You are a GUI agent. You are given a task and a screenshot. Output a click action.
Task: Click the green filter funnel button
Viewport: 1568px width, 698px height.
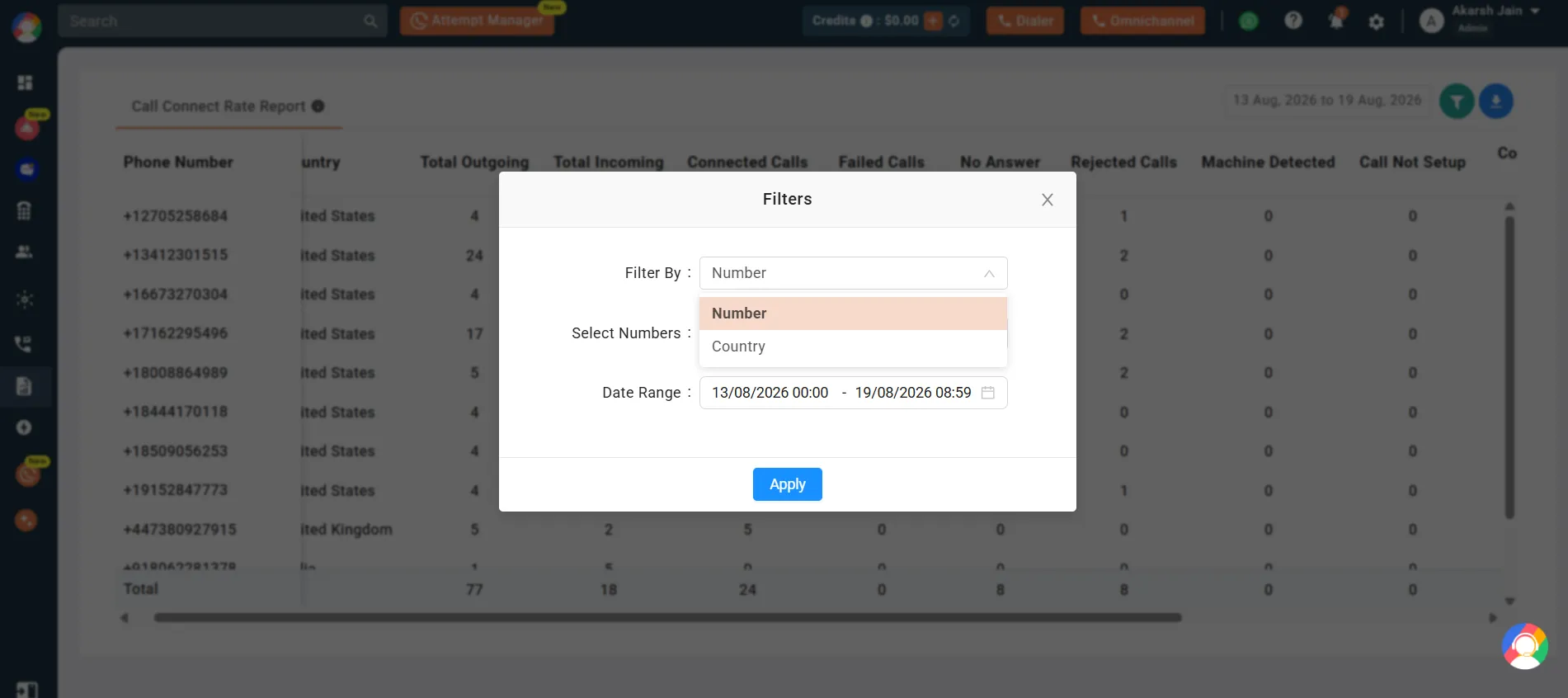pyautogui.click(x=1457, y=101)
